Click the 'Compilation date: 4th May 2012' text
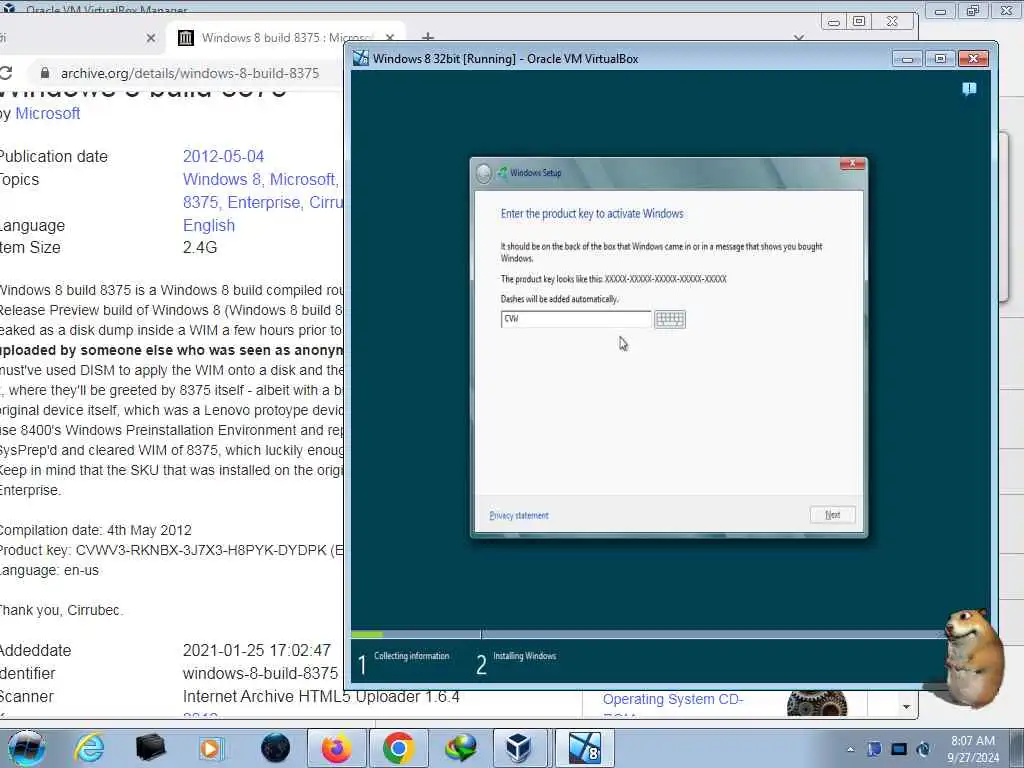Image resolution: width=1024 pixels, height=768 pixels. [95, 530]
